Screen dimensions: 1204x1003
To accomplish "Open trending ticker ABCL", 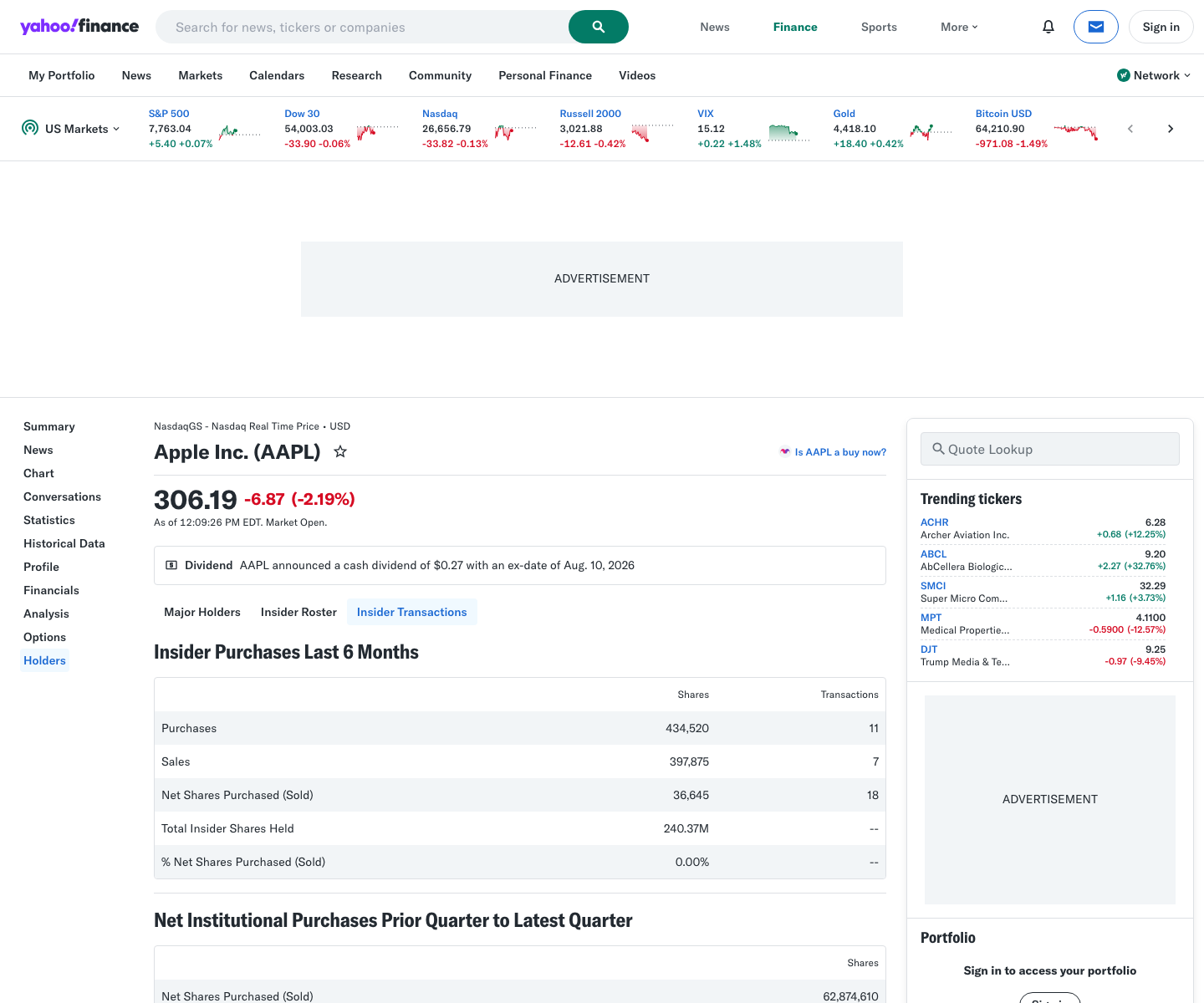I will point(934,554).
